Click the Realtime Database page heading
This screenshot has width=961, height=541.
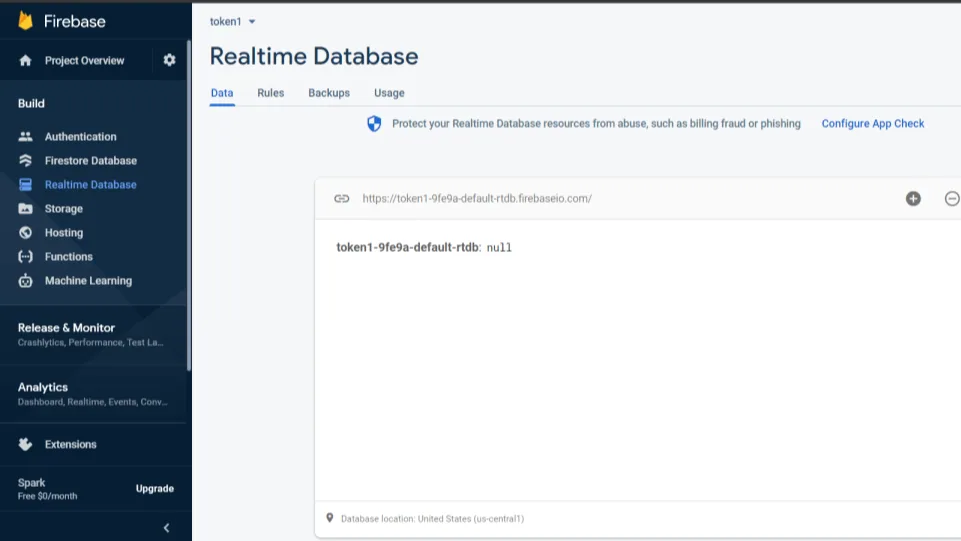pyautogui.click(x=314, y=56)
